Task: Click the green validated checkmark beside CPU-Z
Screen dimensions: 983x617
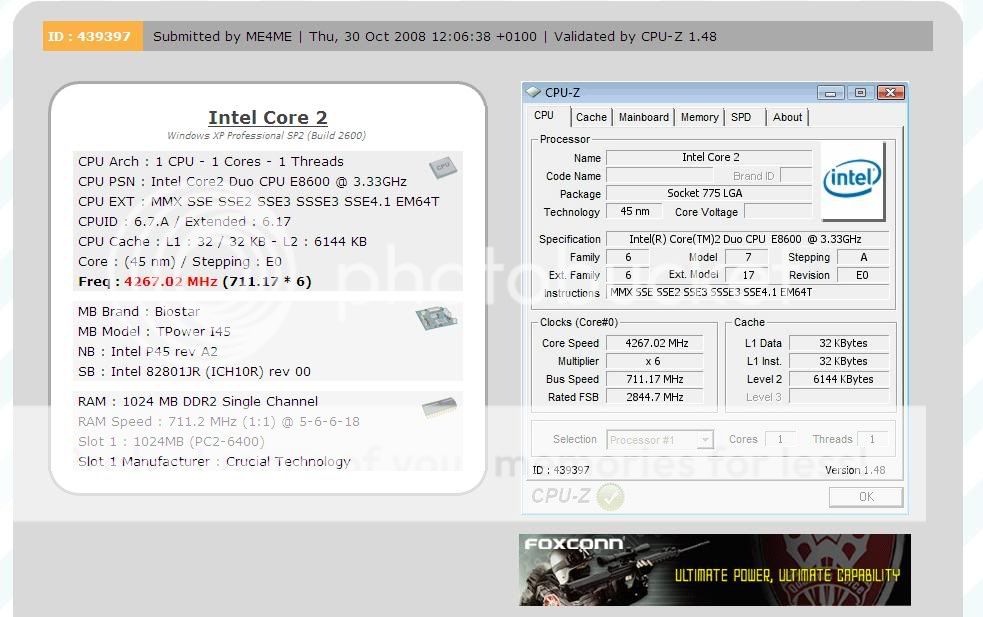Action: [x=610, y=497]
